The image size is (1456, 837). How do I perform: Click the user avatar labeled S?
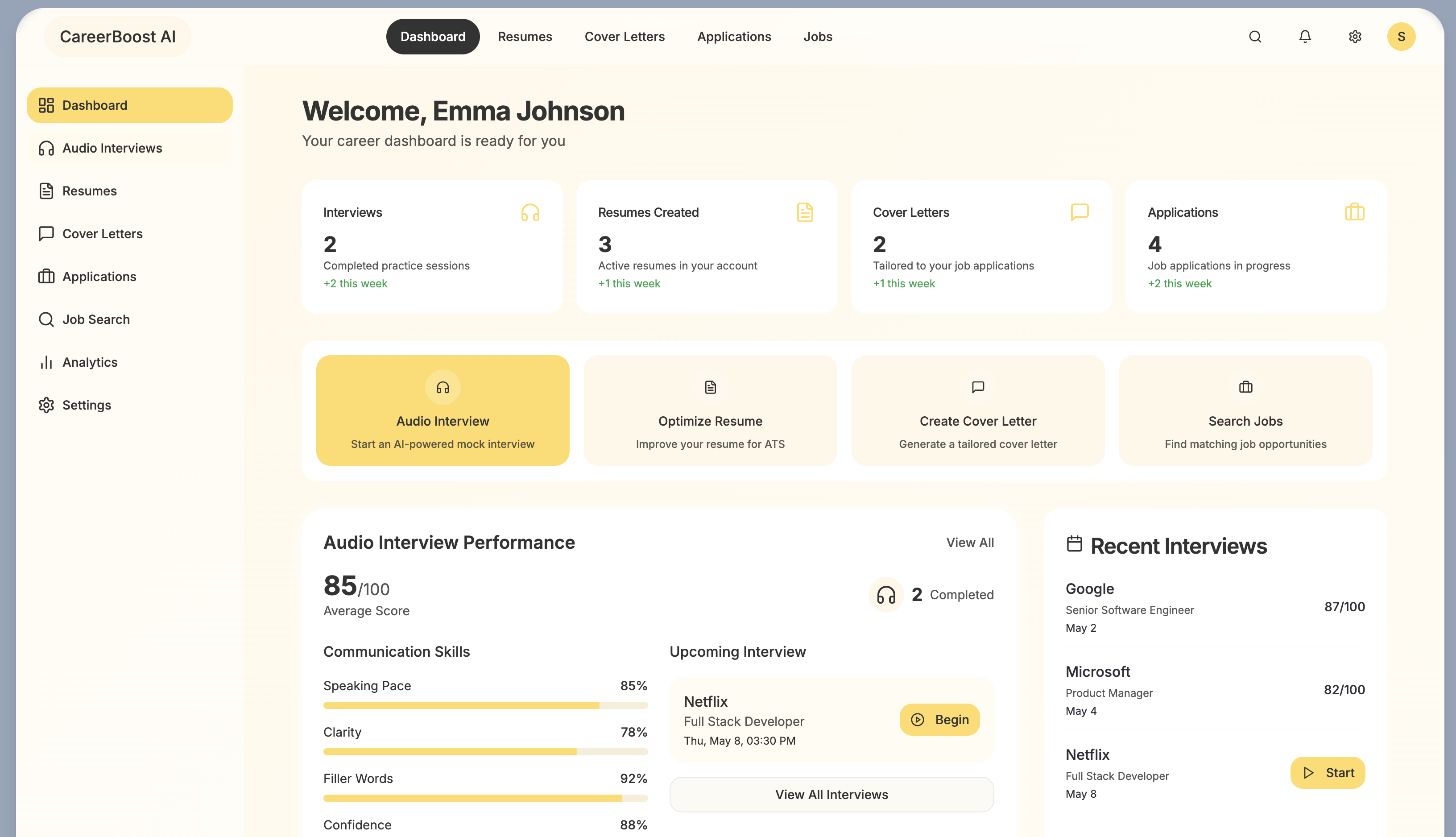(x=1401, y=37)
